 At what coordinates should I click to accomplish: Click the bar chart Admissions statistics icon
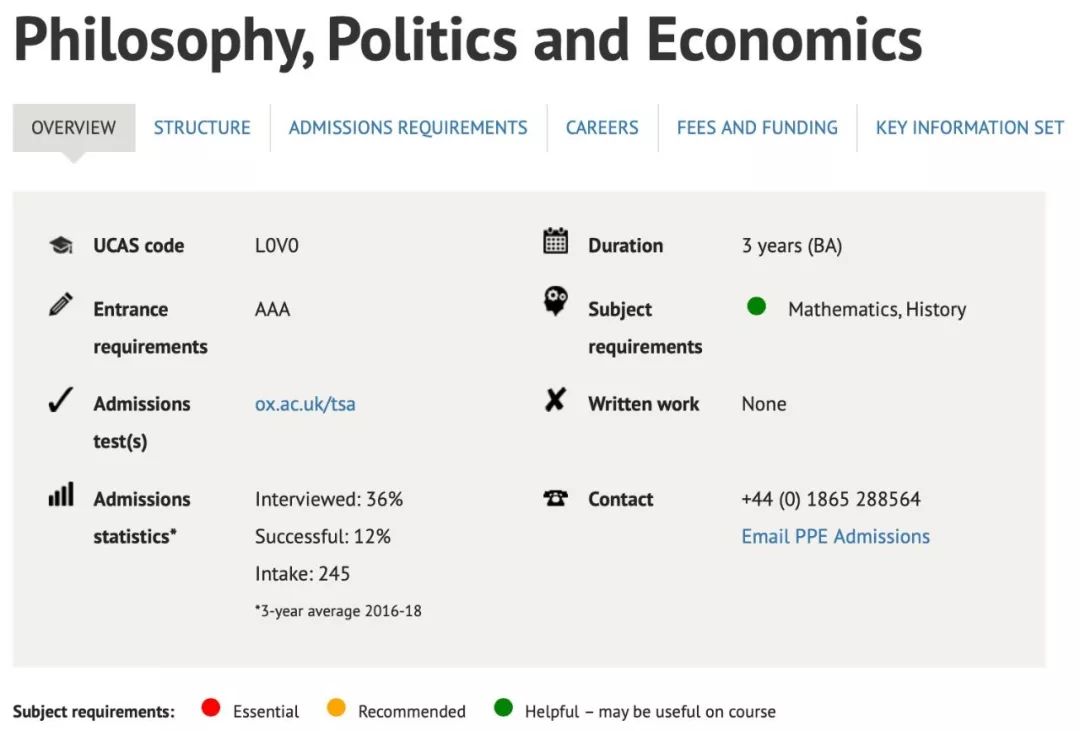click(61, 494)
